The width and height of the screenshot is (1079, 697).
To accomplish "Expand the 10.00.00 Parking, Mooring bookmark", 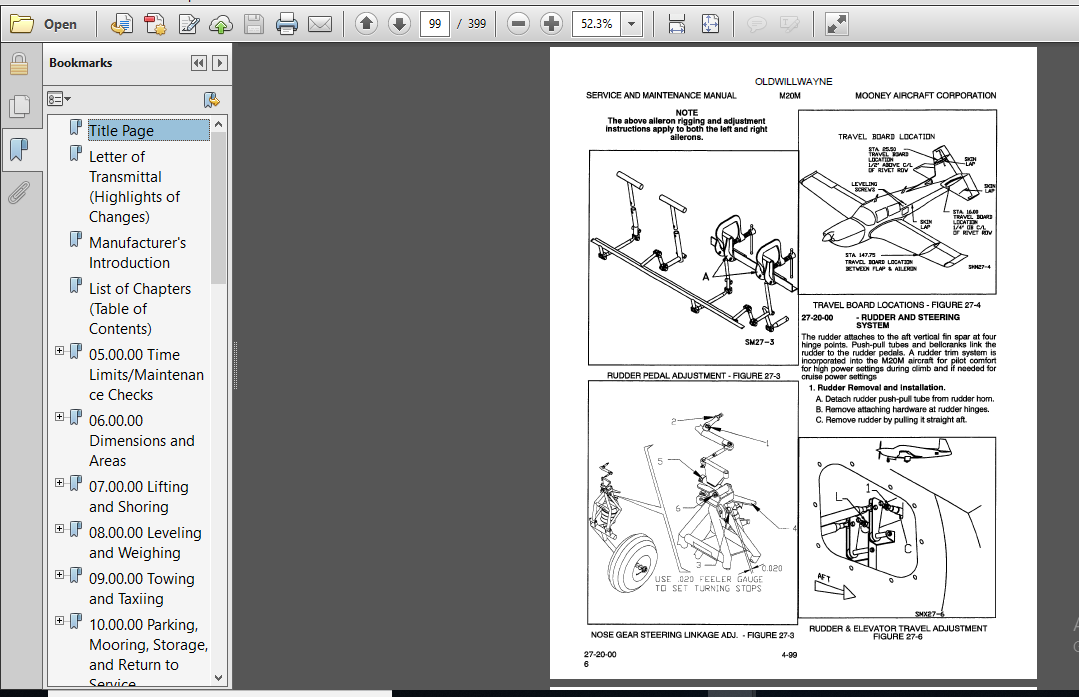I will click(59, 621).
